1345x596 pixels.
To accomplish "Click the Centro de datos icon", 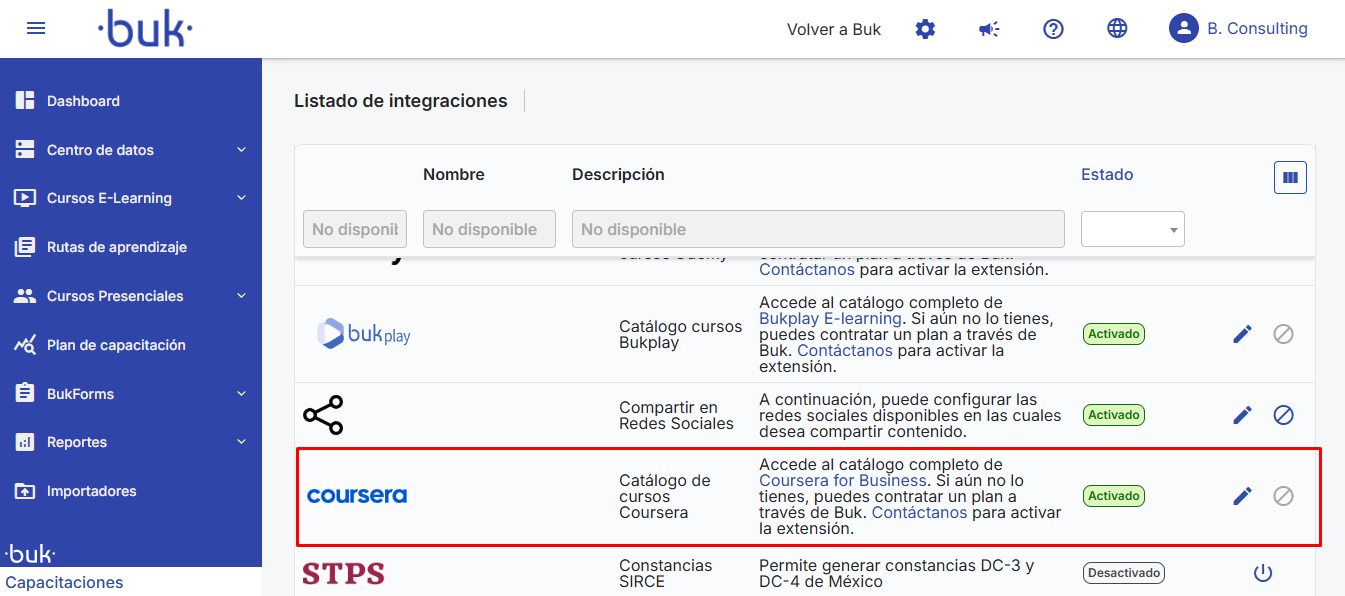I will click(x=25, y=150).
